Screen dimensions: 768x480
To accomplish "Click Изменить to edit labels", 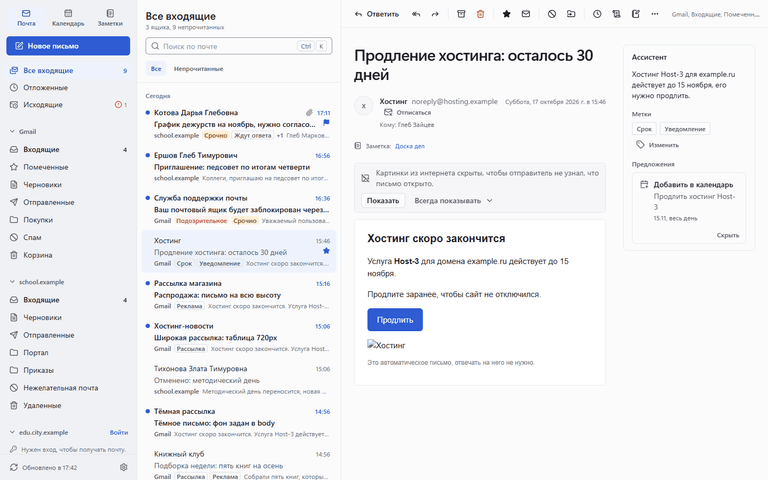I will (658, 145).
